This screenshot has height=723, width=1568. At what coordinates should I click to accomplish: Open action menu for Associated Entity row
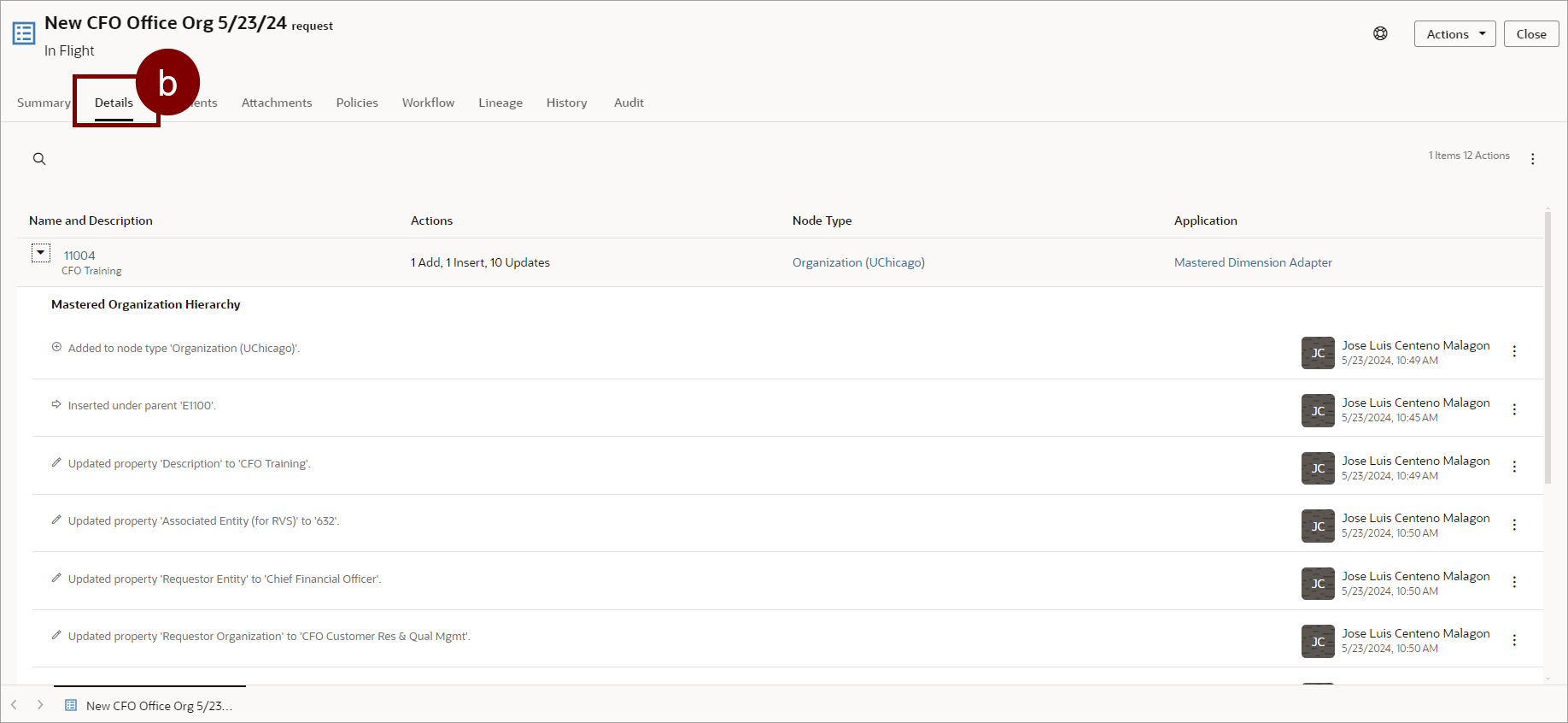(x=1514, y=525)
